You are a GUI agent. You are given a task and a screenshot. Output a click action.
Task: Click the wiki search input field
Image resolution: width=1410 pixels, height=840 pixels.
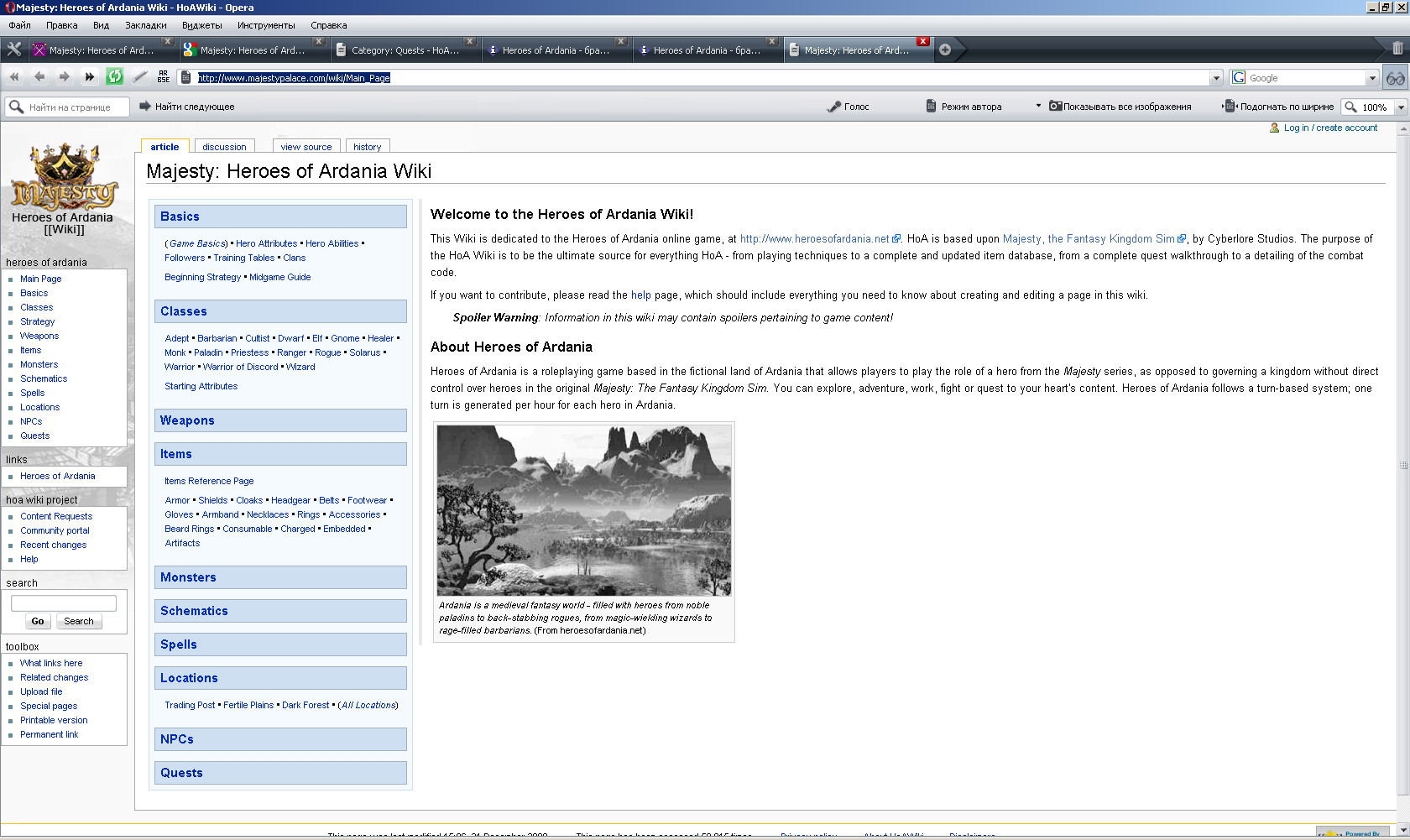point(64,603)
